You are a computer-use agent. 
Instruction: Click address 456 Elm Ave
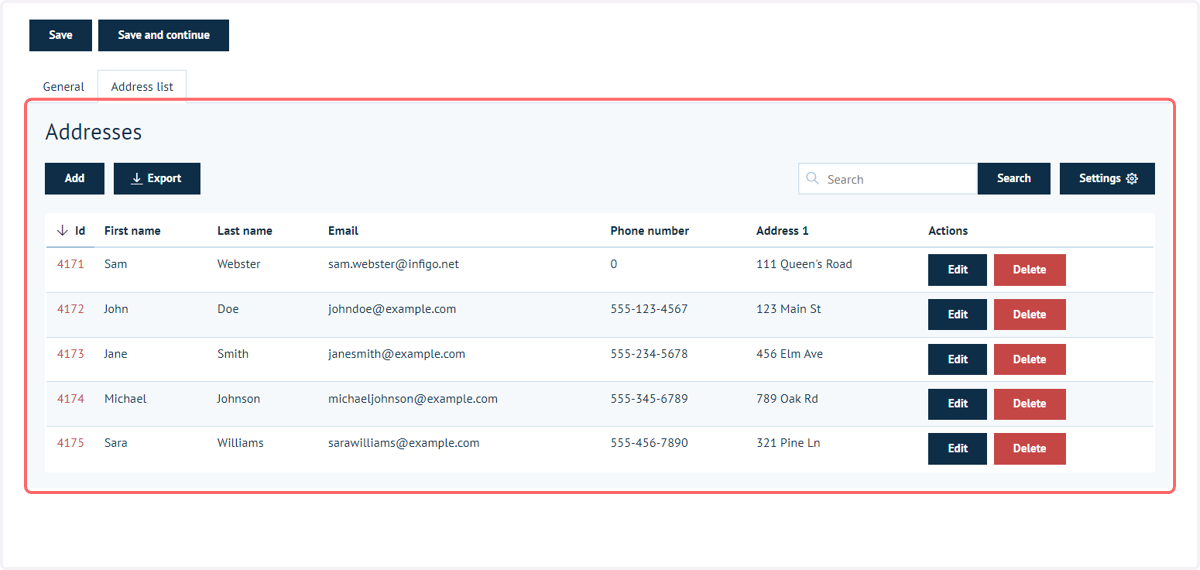[790, 354]
